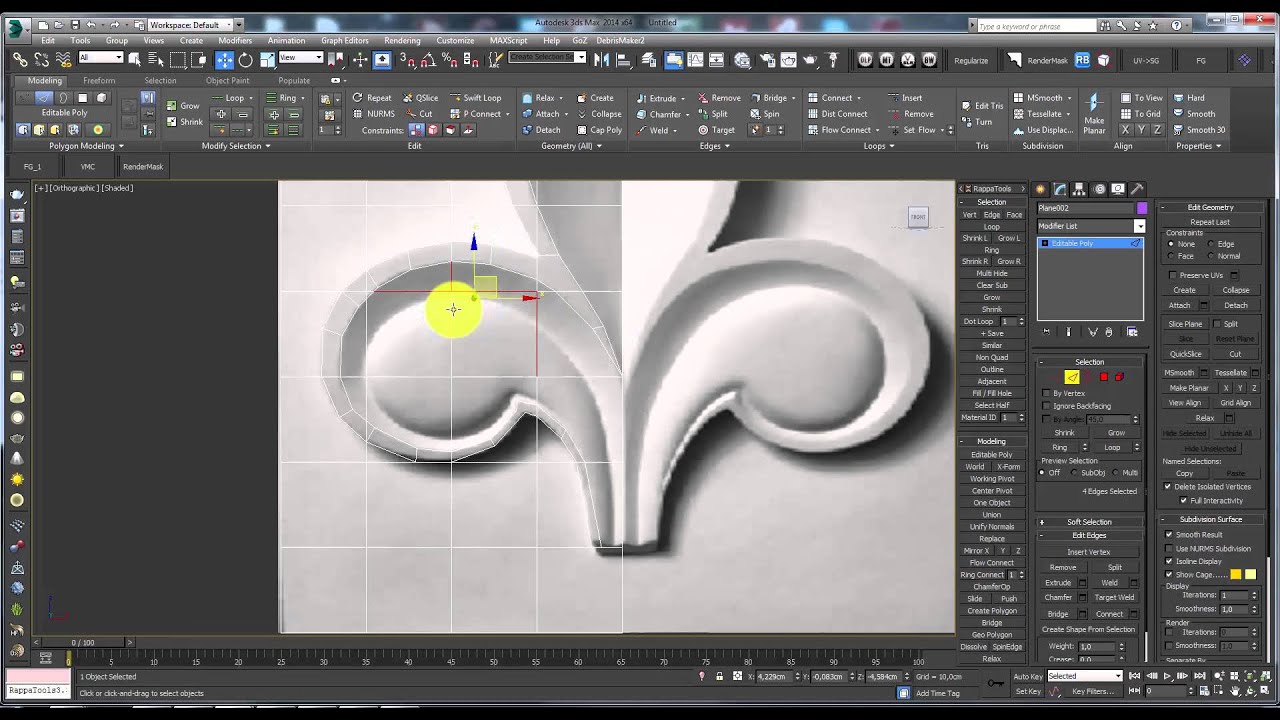Click the first Show Cage color swatch
Image resolution: width=1280 pixels, height=720 pixels.
point(1236,574)
